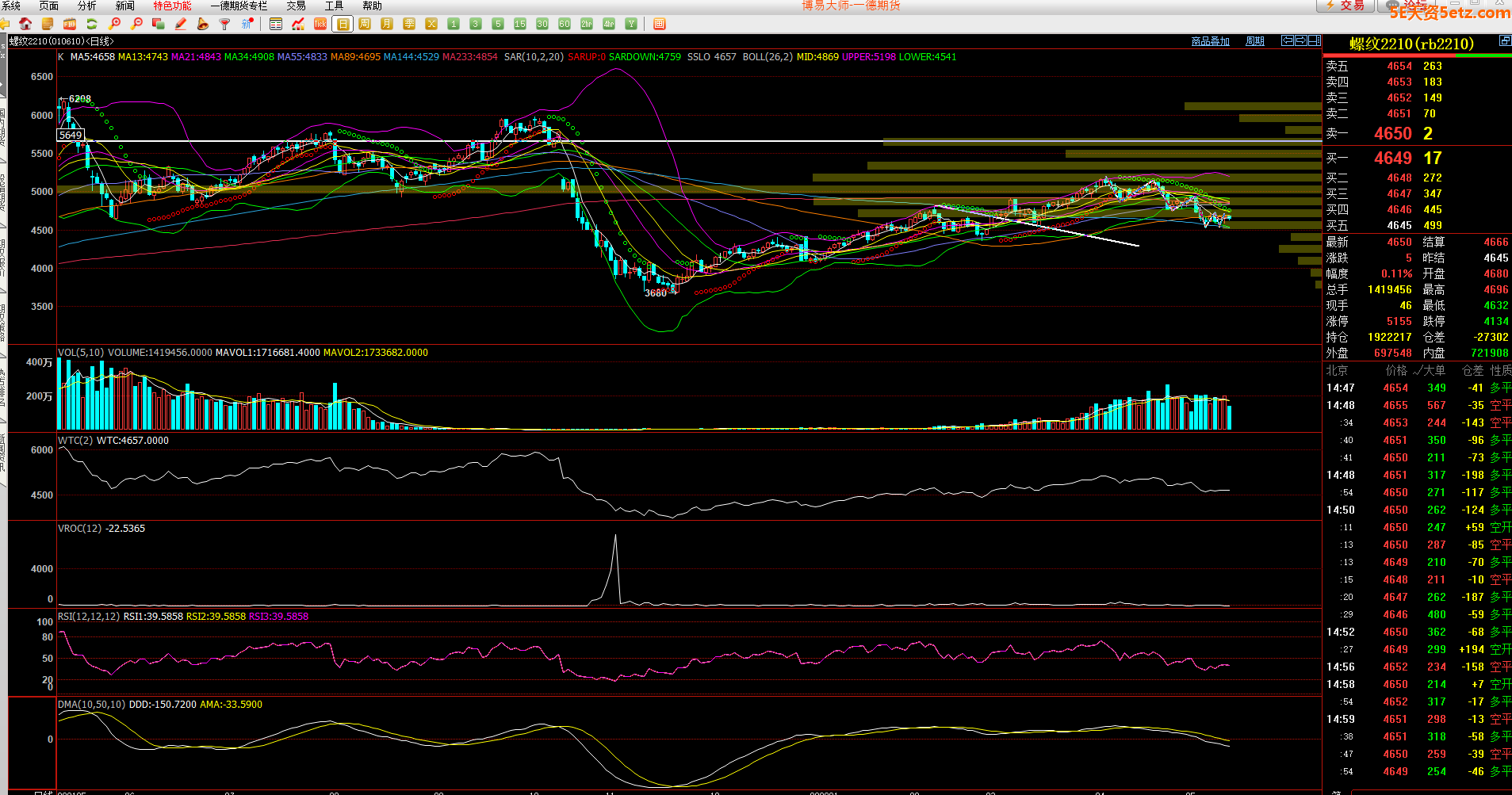
Task: Click the red 画 drawing-line icon
Action: tap(659, 24)
